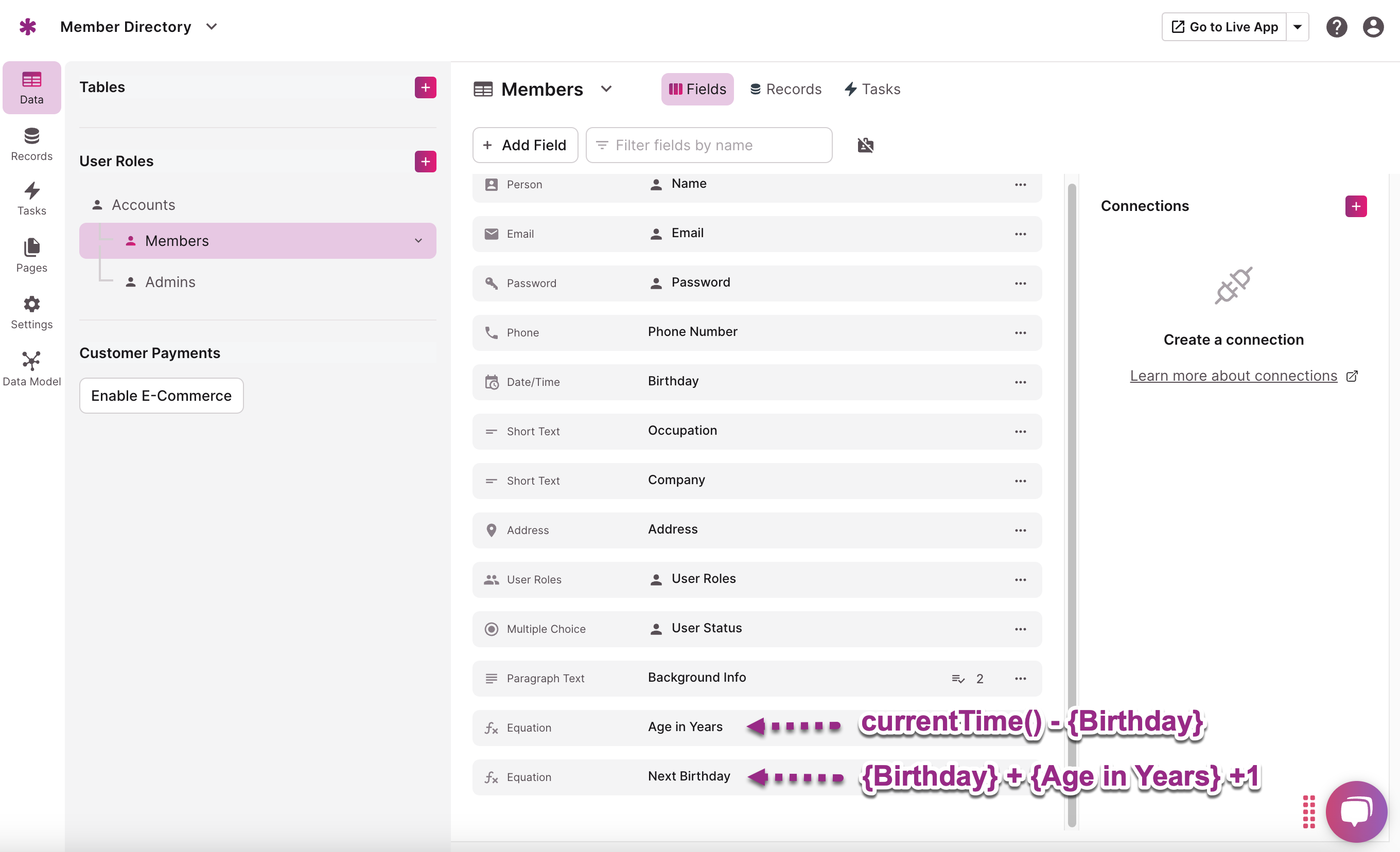
Task: Switch to the Records tab
Action: [785, 89]
